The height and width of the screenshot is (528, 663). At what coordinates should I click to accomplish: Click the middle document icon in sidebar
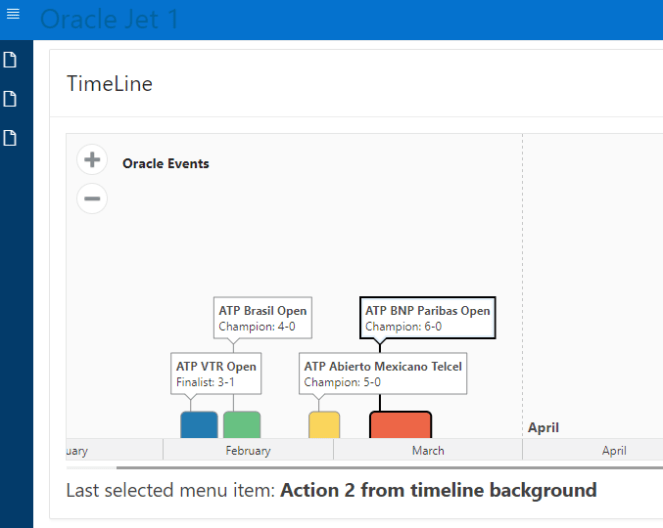[x=10, y=99]
